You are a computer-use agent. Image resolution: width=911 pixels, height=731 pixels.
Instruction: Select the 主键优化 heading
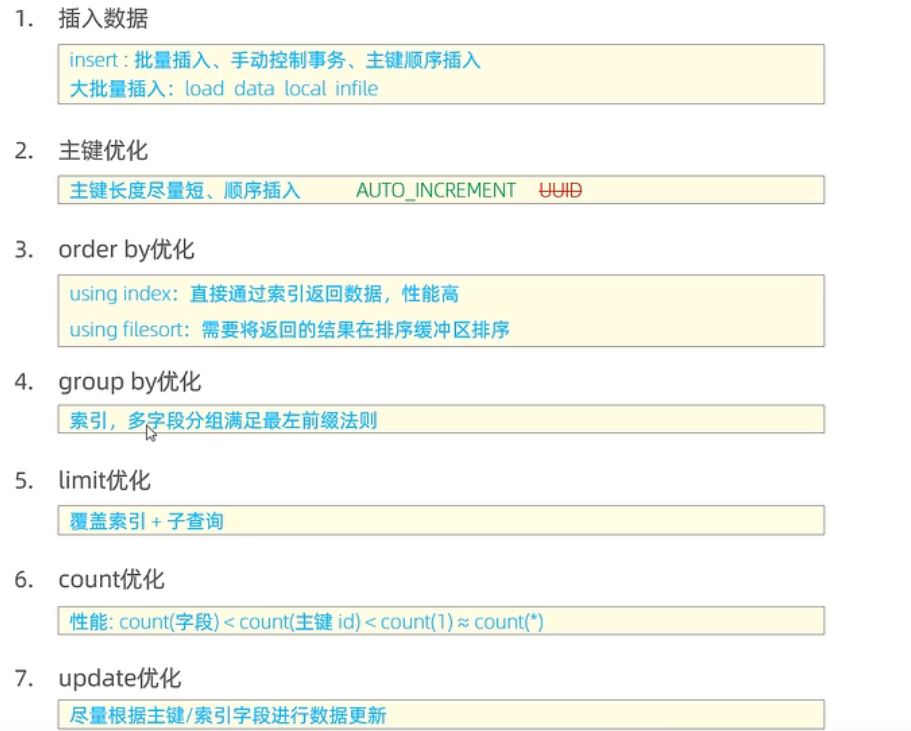pos(103,151)
